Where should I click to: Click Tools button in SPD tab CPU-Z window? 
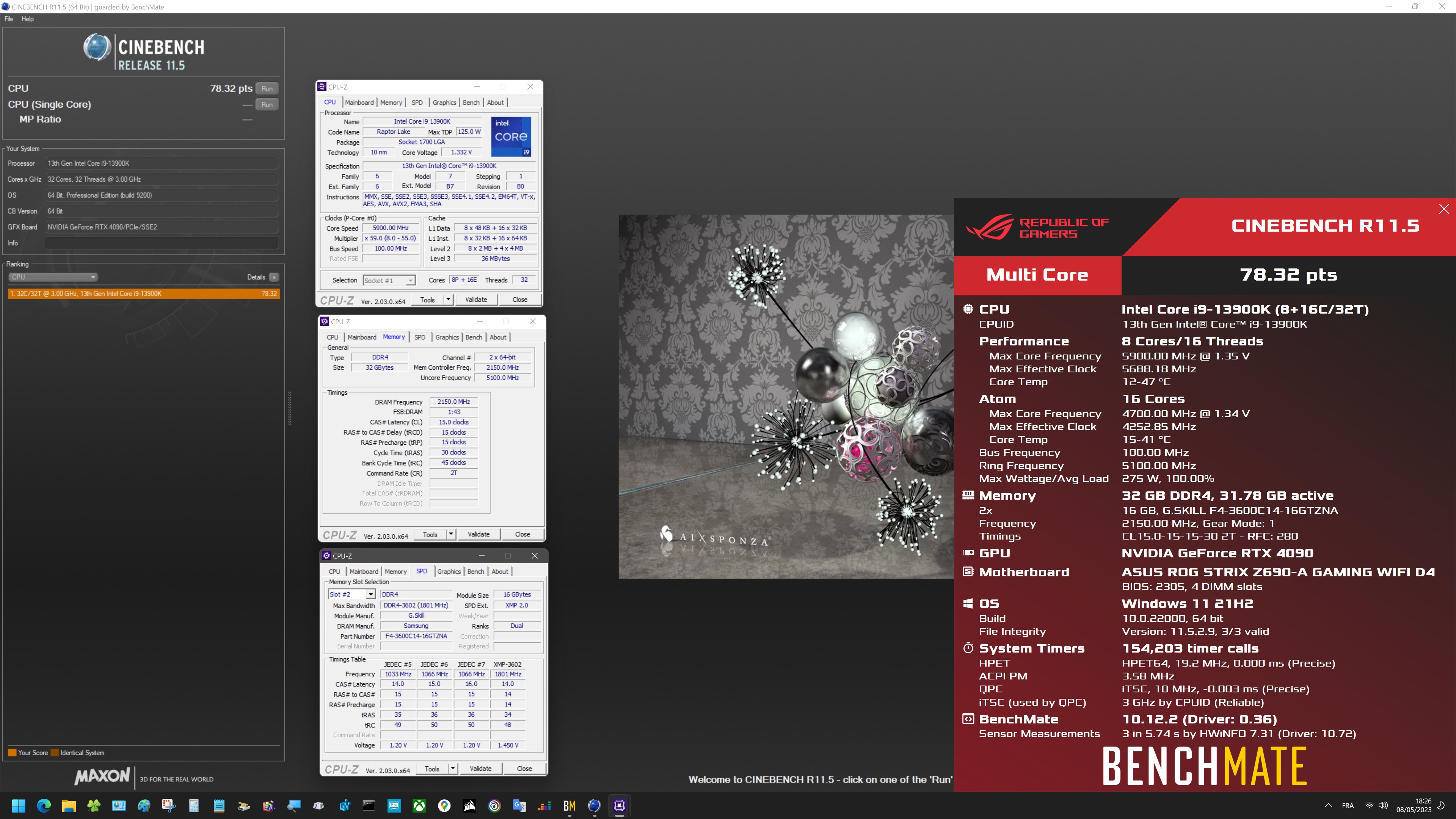pos(432,769)
